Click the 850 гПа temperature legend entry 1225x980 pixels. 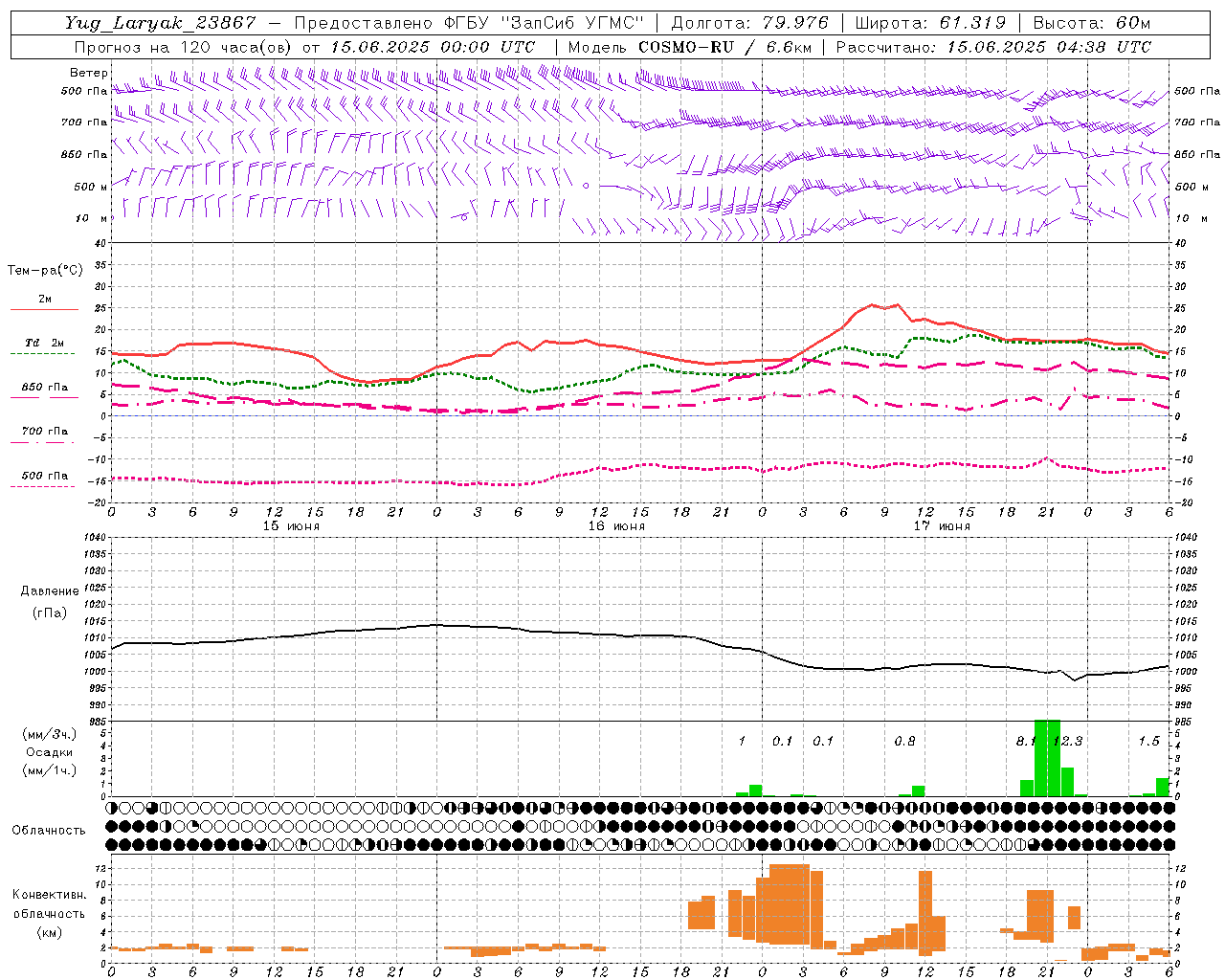(44, 388)
